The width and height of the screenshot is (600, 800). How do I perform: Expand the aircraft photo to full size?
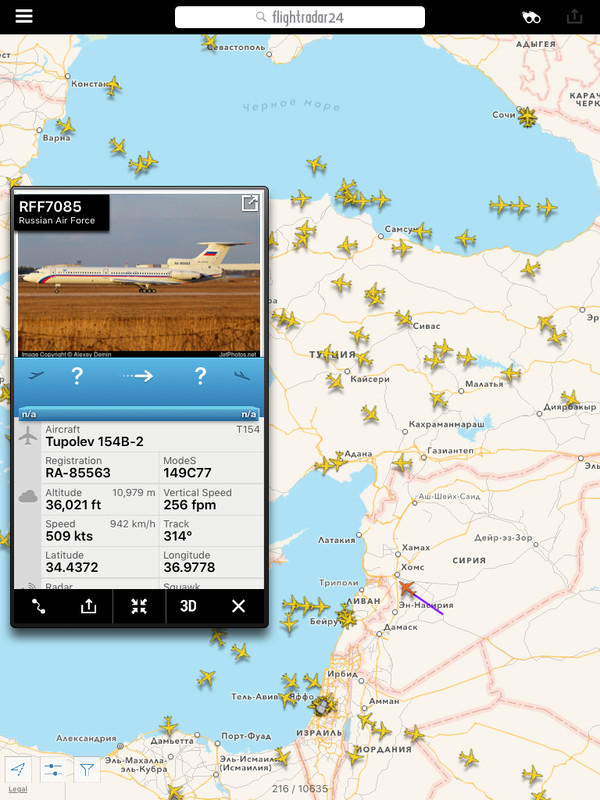[x=249, y=203]
